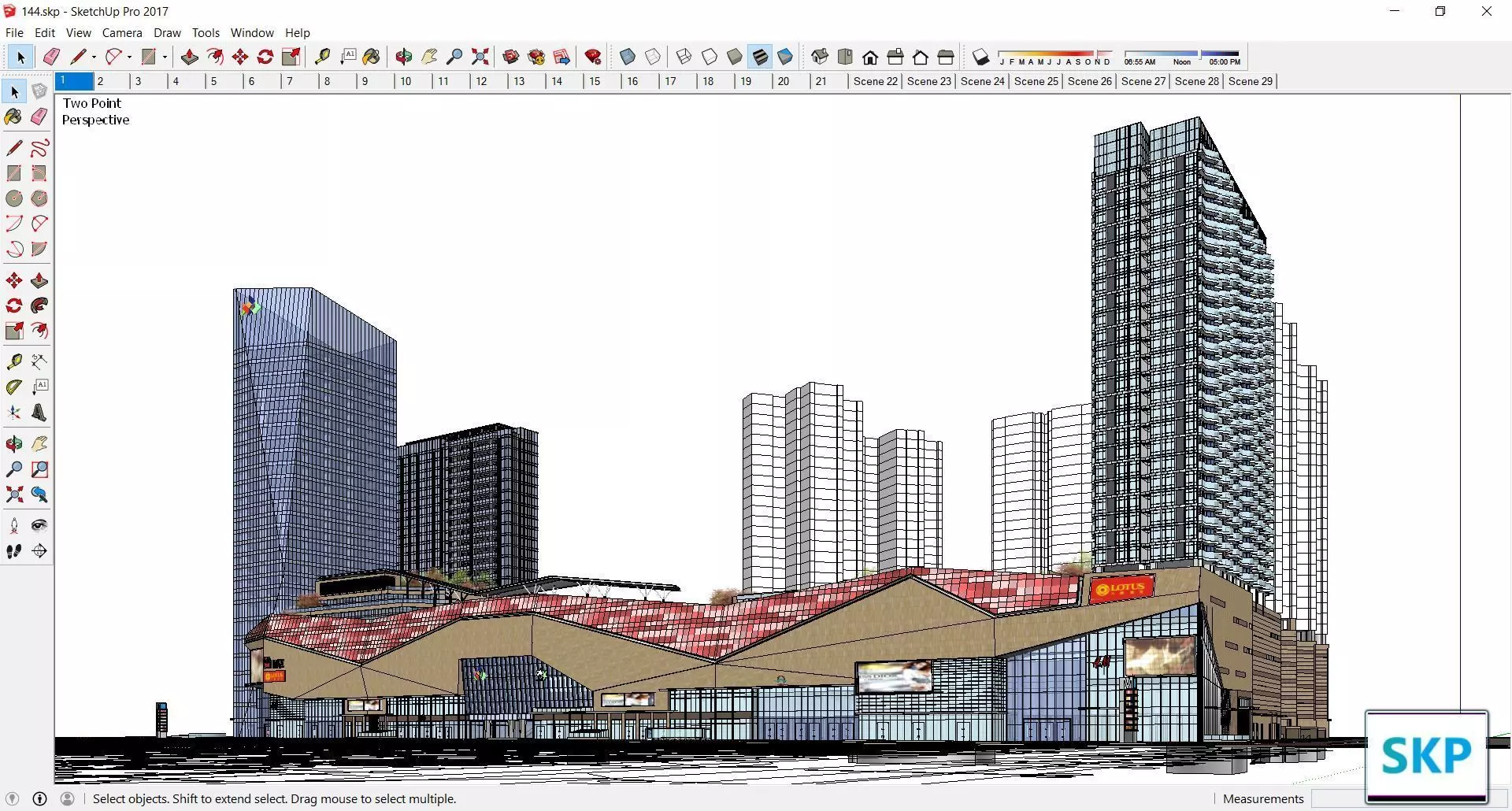The height and width of the screenshot is (811, 1512).
Task: Open the Tools menu
Action: point(206,32)
